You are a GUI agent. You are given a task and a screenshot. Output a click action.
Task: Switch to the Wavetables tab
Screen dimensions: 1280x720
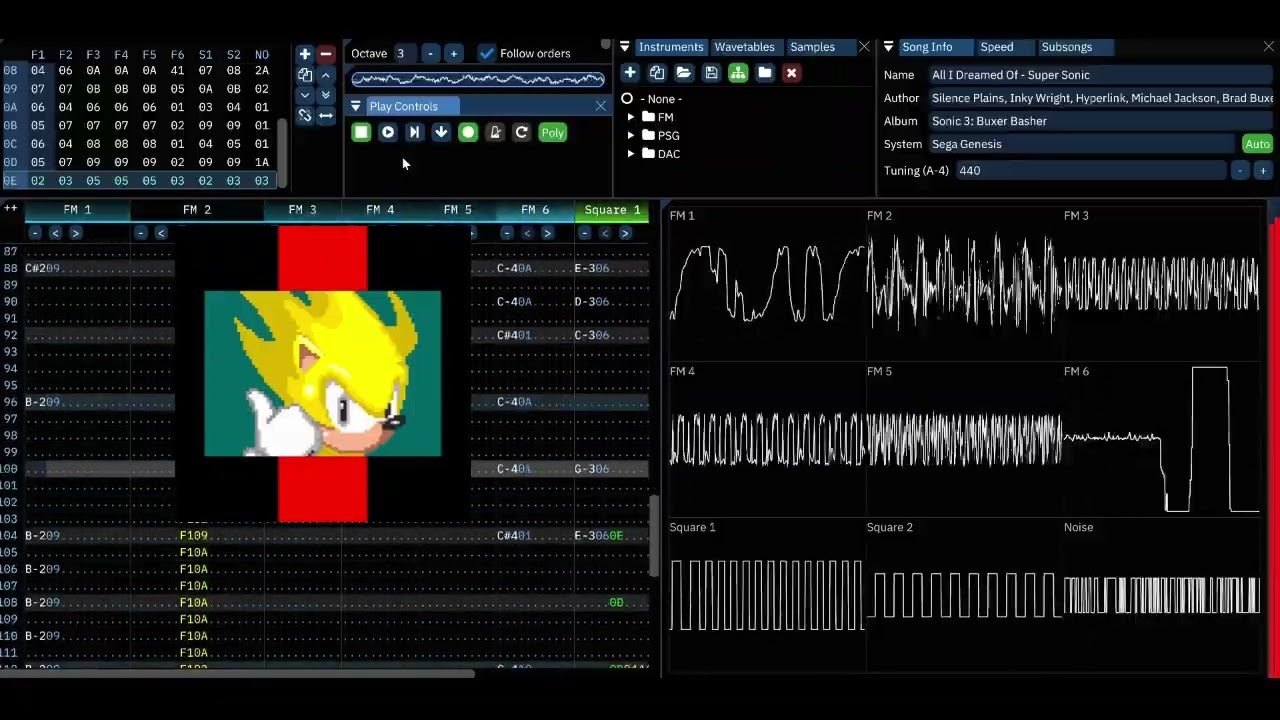744,47
